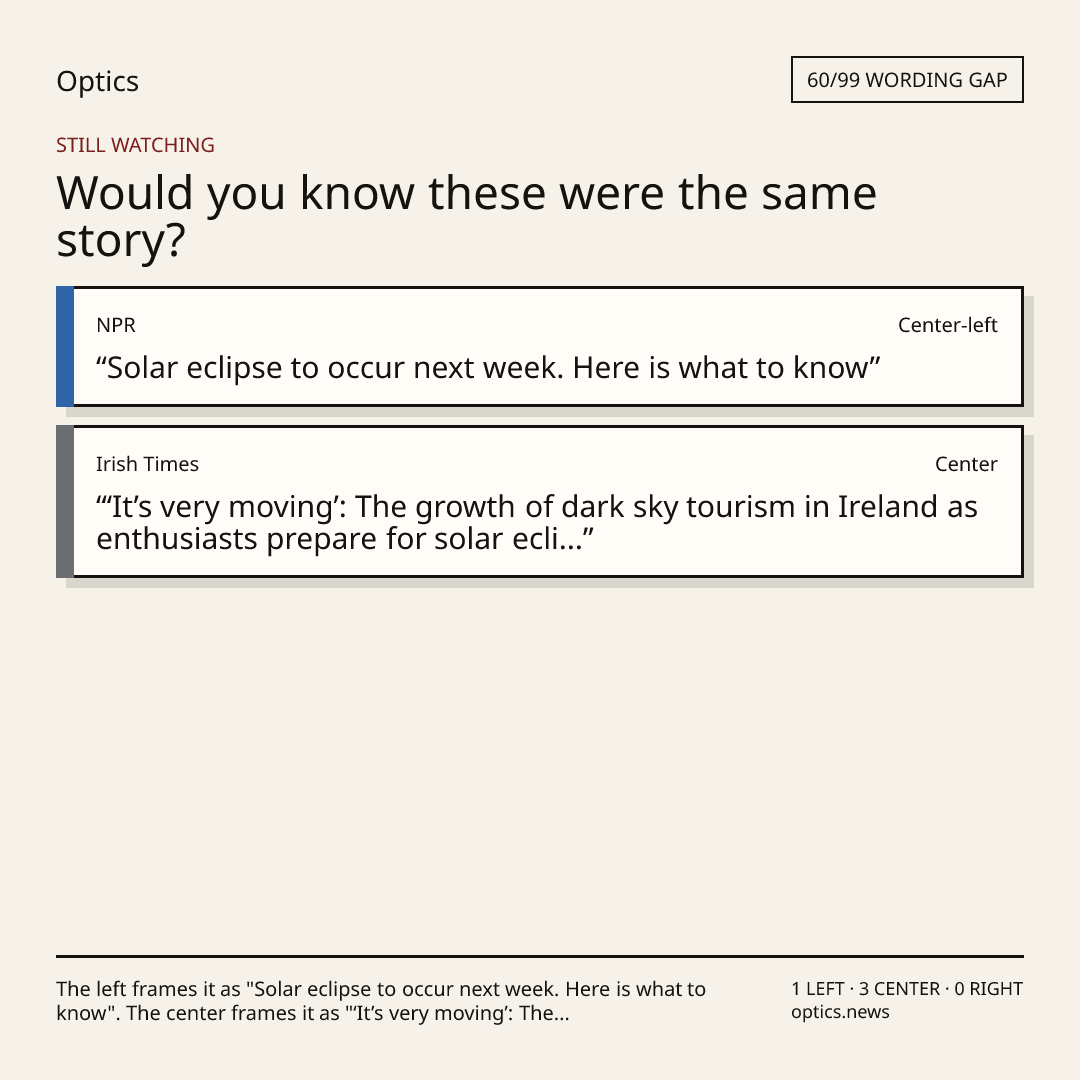Select the NPR source name
1080x1080 pixels.
pyautogui.click(x=116, y=325)
